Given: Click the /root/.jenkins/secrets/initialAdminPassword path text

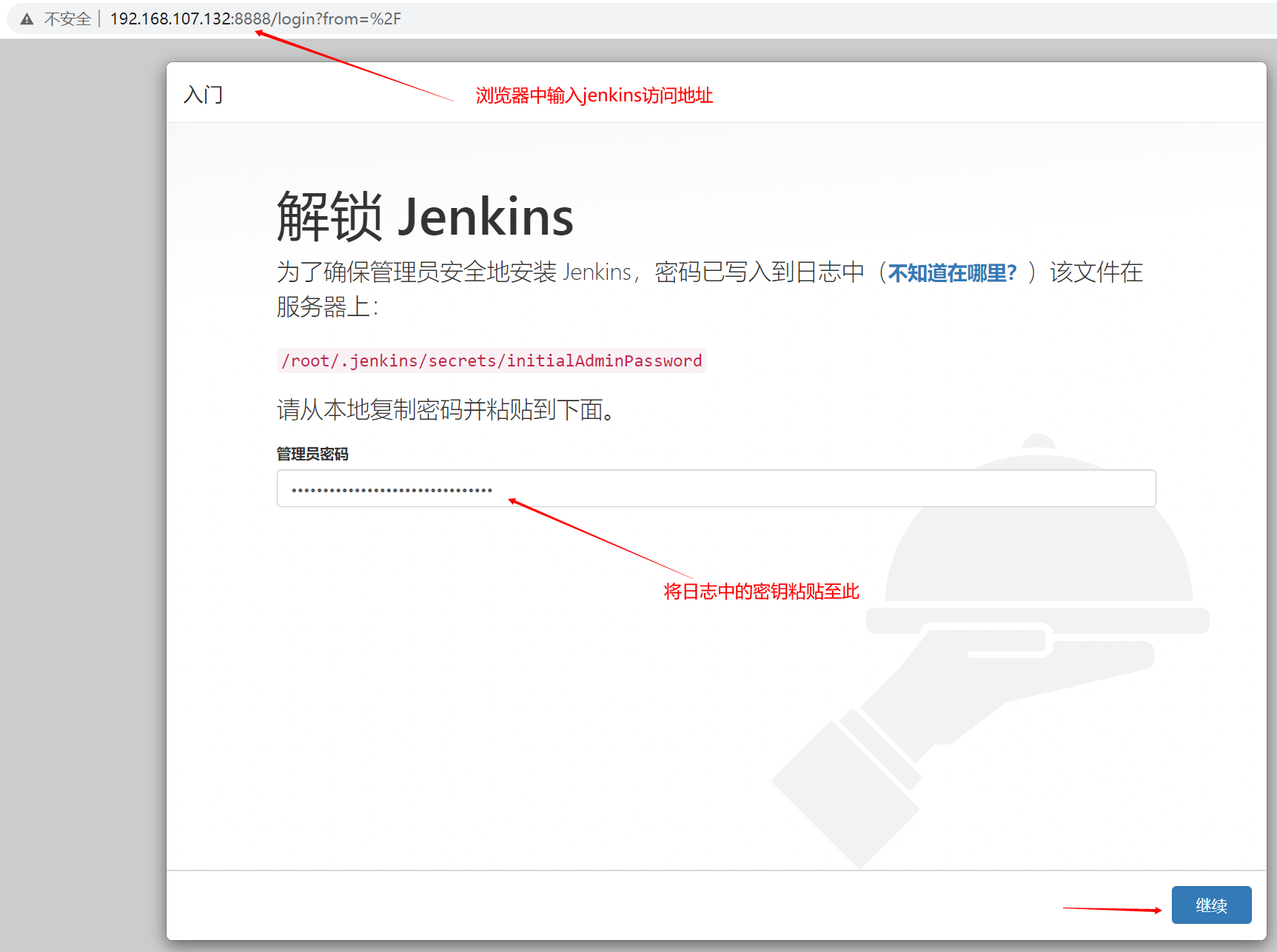Looking at the screenshot, I should coord(492,361).
